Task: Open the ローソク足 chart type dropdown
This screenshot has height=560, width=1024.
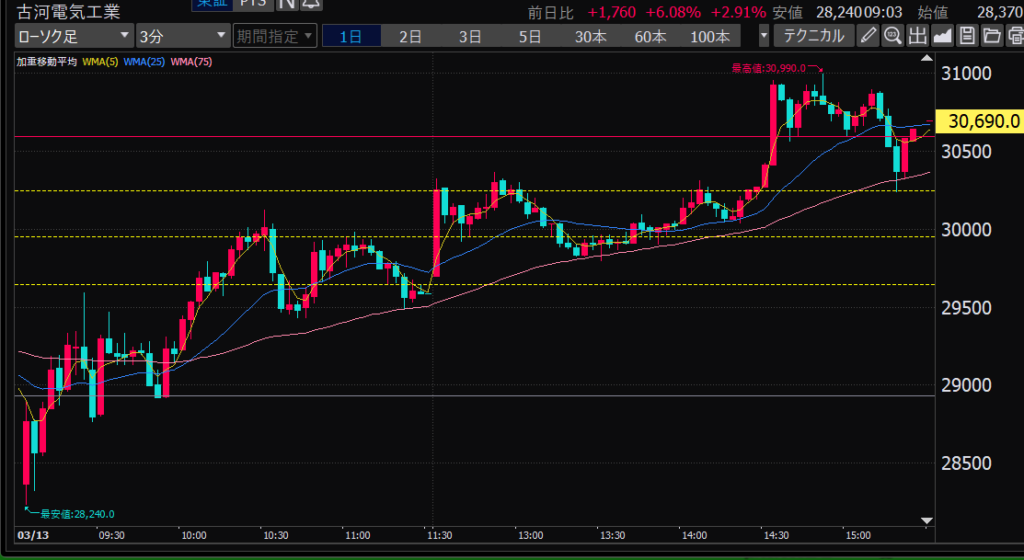Action: [74, 37]
